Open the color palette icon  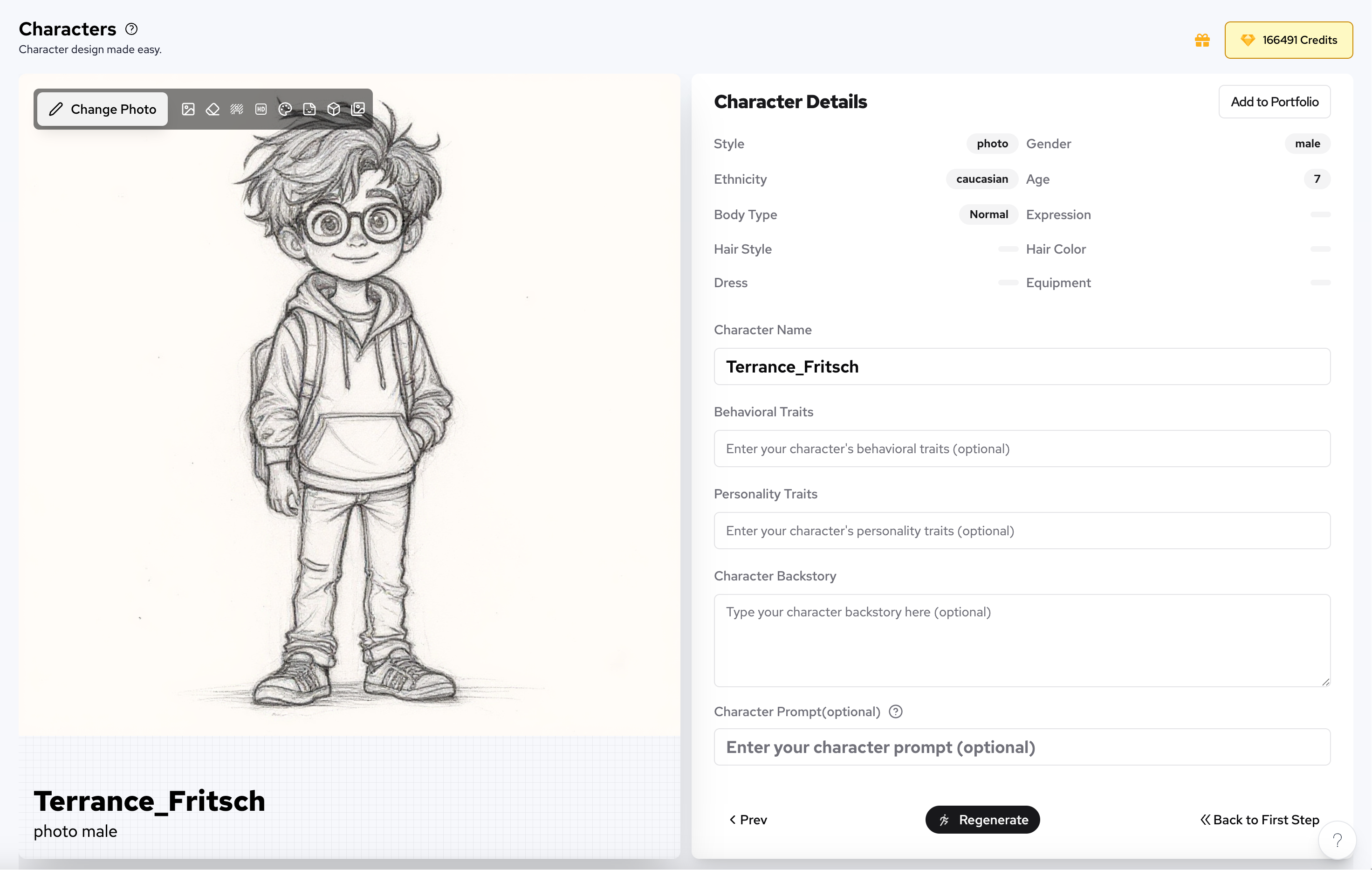(x=286, y=109)
